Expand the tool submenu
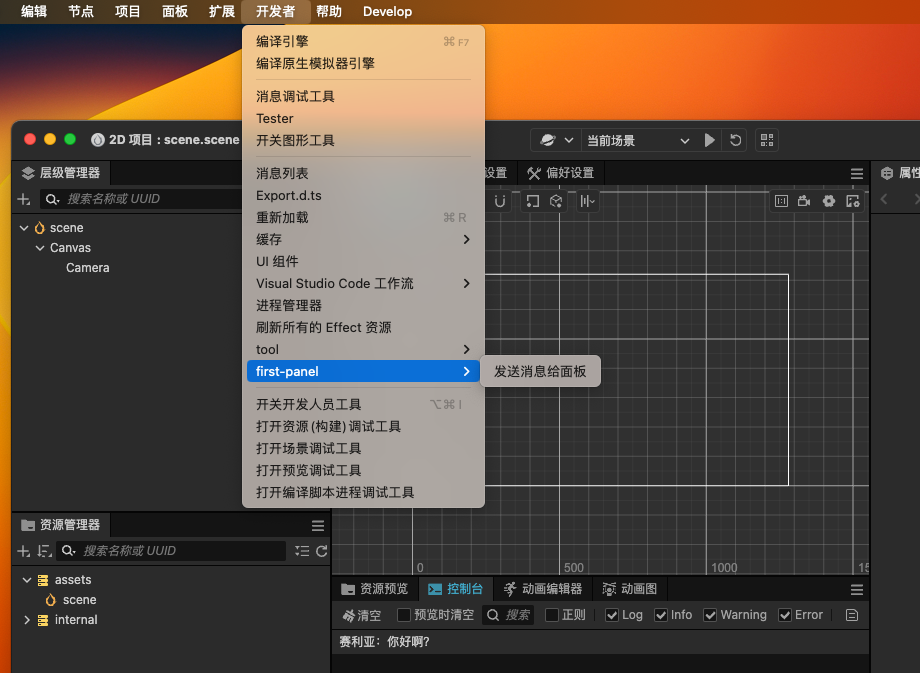The height and width of the screenshot is (673, 920). [x=363, y=350]
